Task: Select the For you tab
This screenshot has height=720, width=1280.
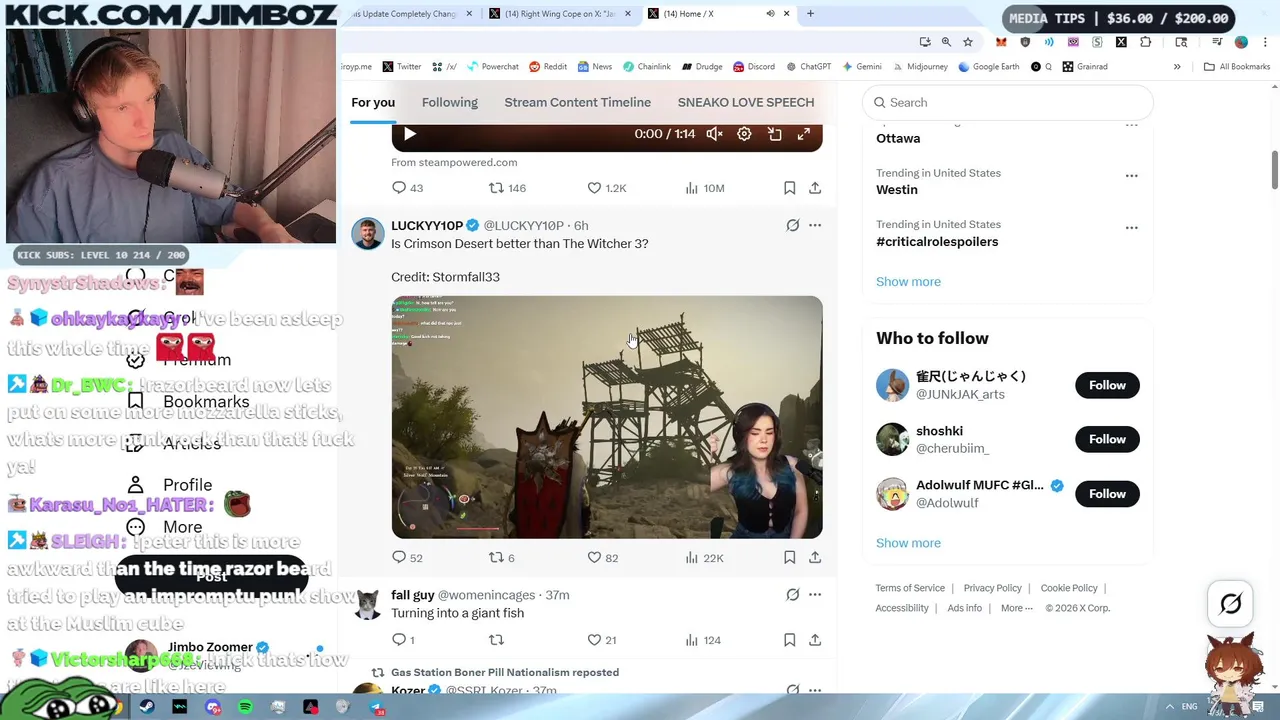Action: coord(373,102)
